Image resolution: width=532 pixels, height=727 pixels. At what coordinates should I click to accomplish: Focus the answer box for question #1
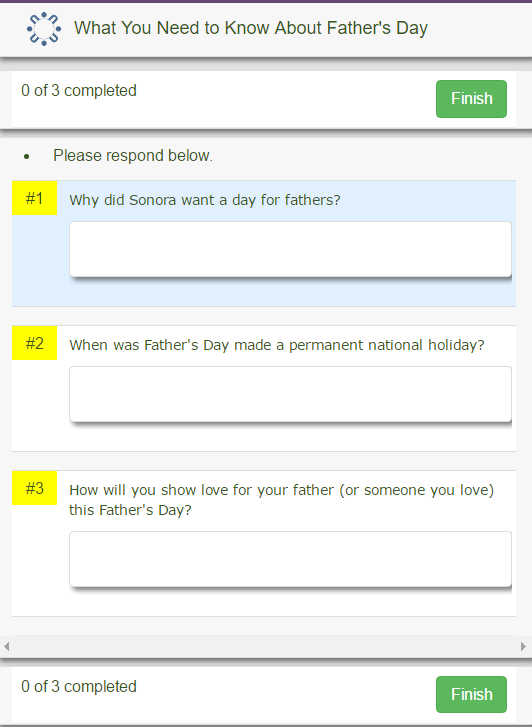pyautogui.click(x=290, y=249)
